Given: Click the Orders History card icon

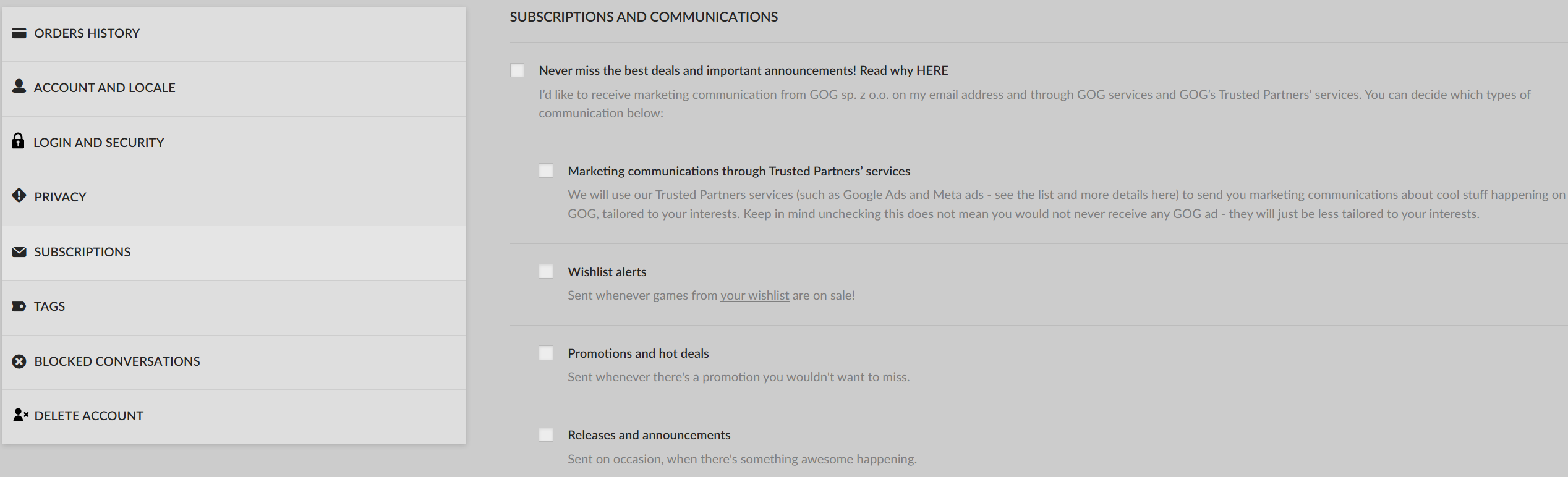Looking at the screenshot, I should [x=19, y=33].
